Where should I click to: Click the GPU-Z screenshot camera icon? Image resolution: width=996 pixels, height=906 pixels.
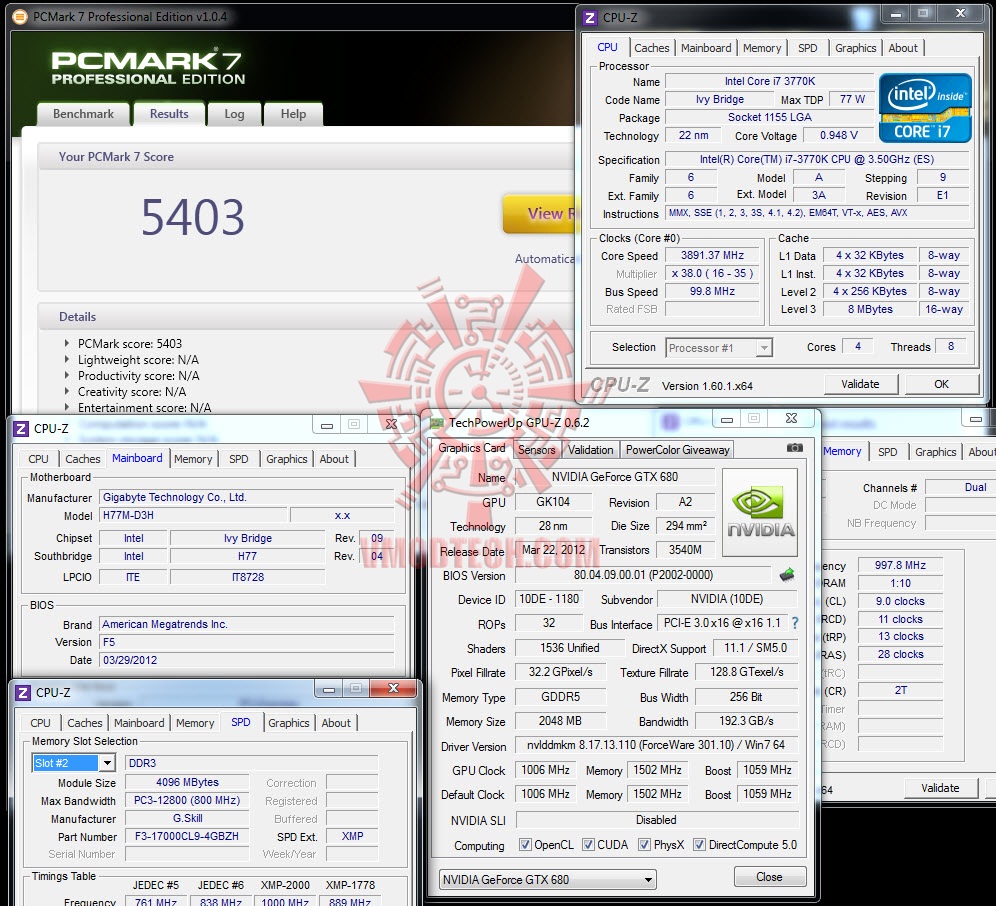[794, 448]
